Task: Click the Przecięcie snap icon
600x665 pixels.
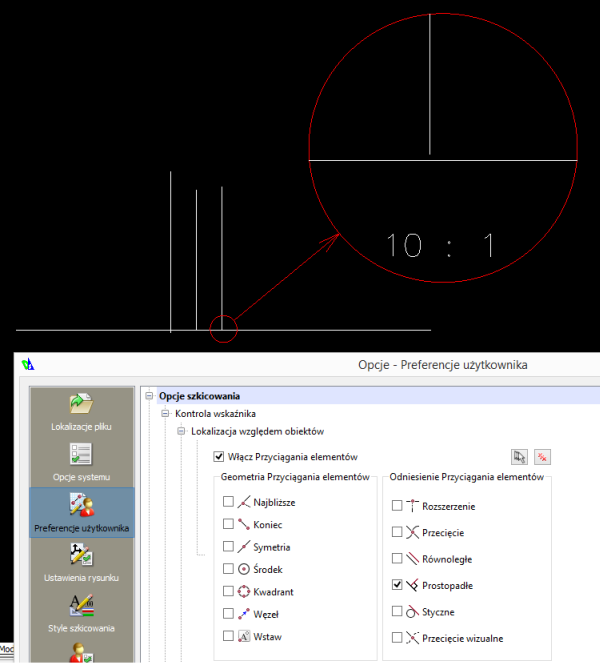Action: pyautogui.click(x=412, y=532)
